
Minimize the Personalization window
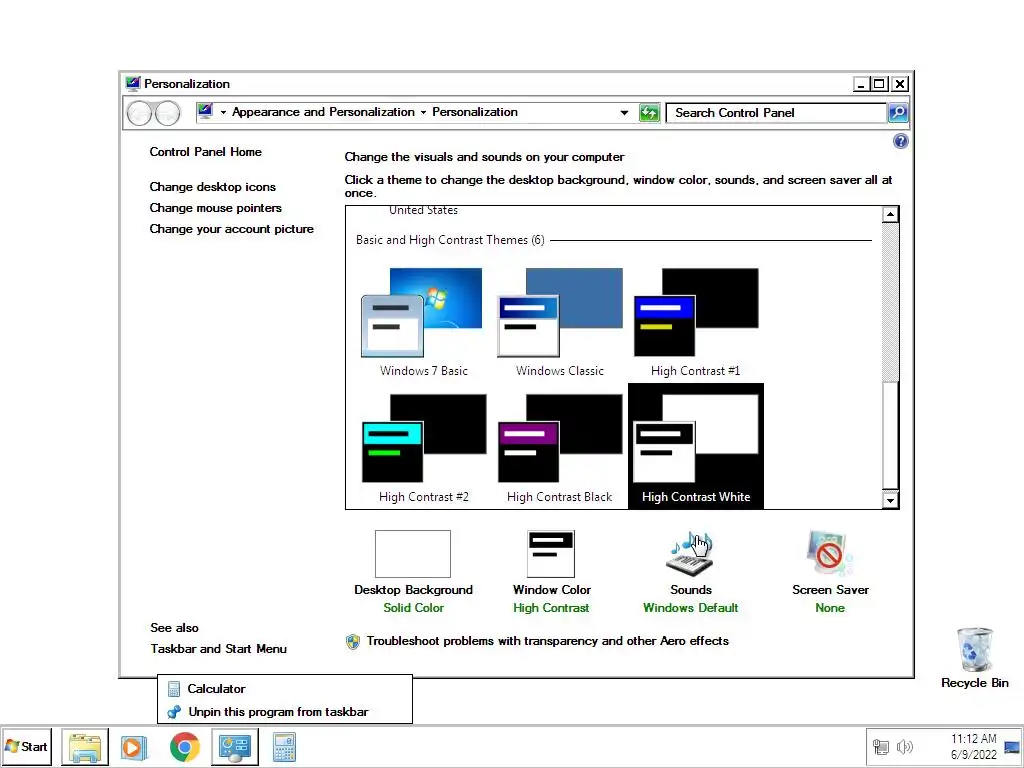click(861, 84)
